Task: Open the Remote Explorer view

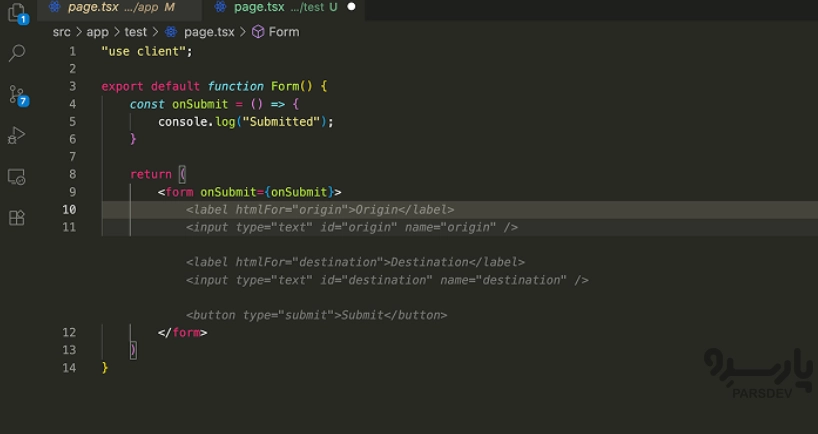Action: (16, 176)
